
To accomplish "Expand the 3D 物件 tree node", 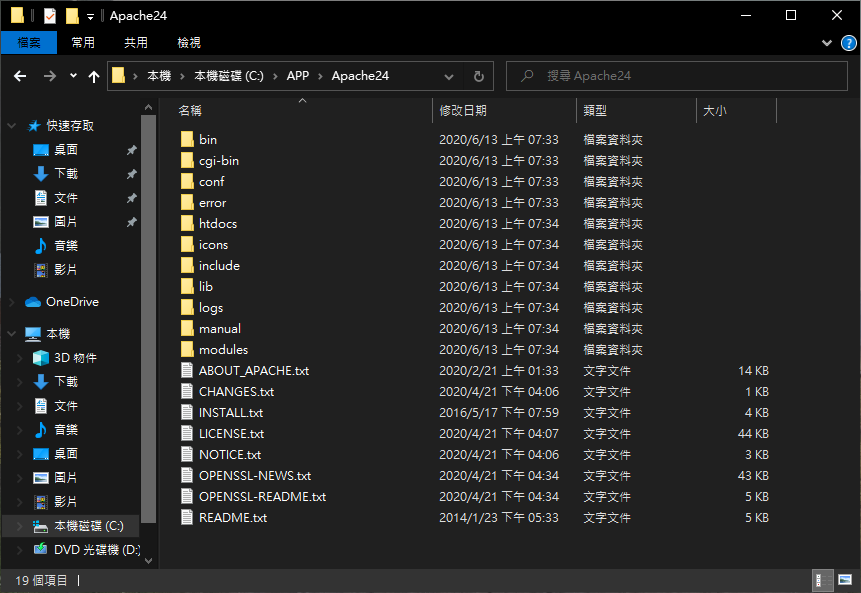I will tap(20, 358).
